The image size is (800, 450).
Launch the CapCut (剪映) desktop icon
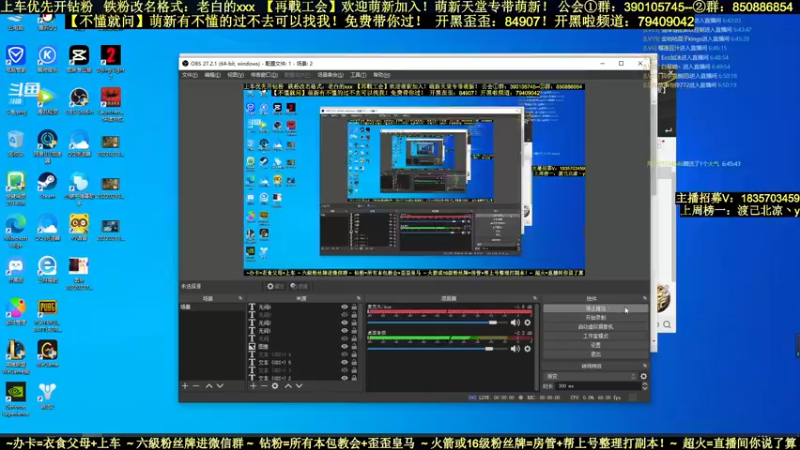(79, 55)
